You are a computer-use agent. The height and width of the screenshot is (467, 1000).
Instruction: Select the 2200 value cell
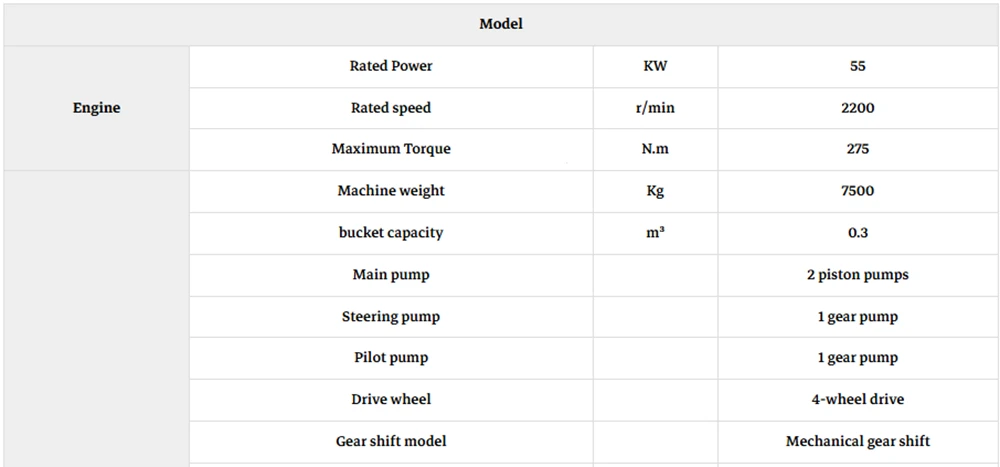(x=858, y=108)
